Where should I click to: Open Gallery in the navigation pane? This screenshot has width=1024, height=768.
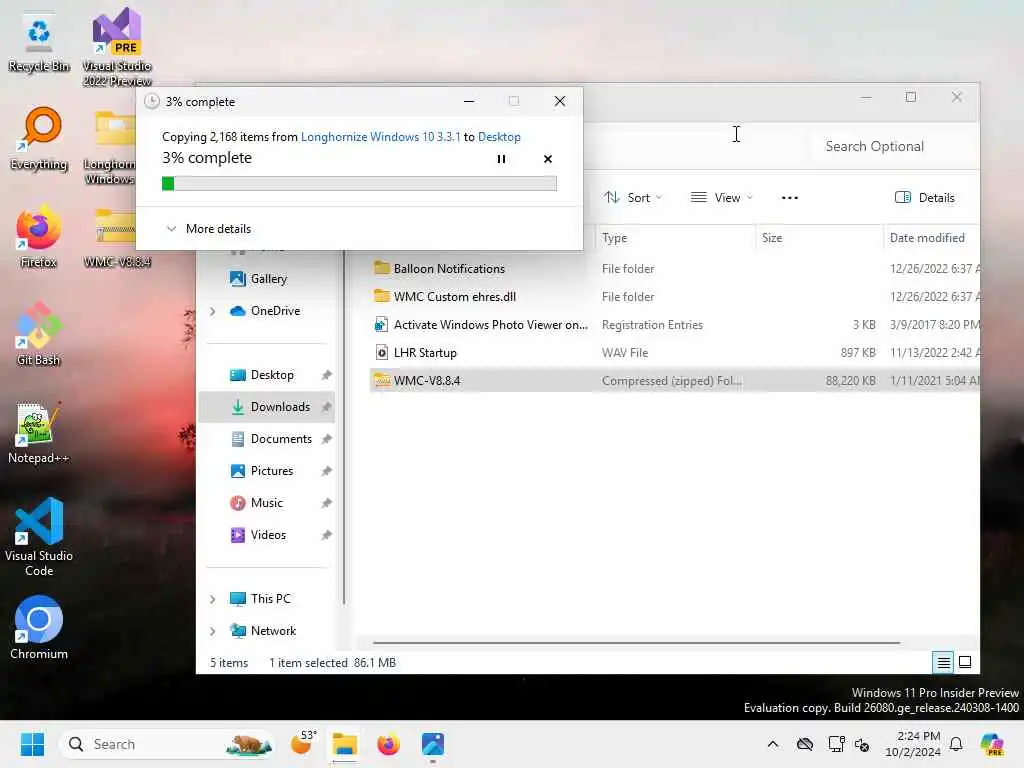[x=259, y=279]
